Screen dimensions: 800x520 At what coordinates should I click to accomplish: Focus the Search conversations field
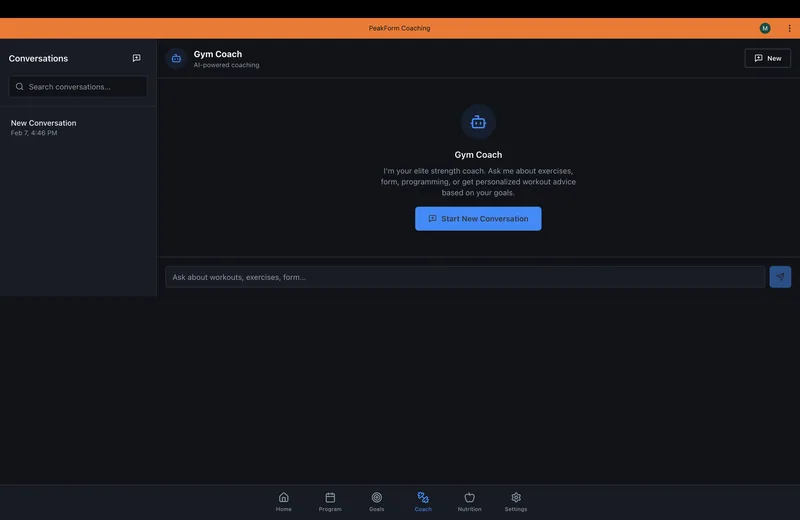point(78,87)
